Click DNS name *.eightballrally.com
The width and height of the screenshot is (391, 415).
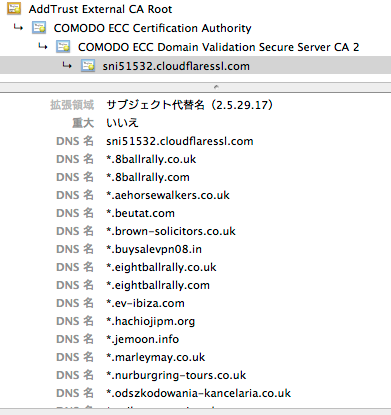pos(158,285)
